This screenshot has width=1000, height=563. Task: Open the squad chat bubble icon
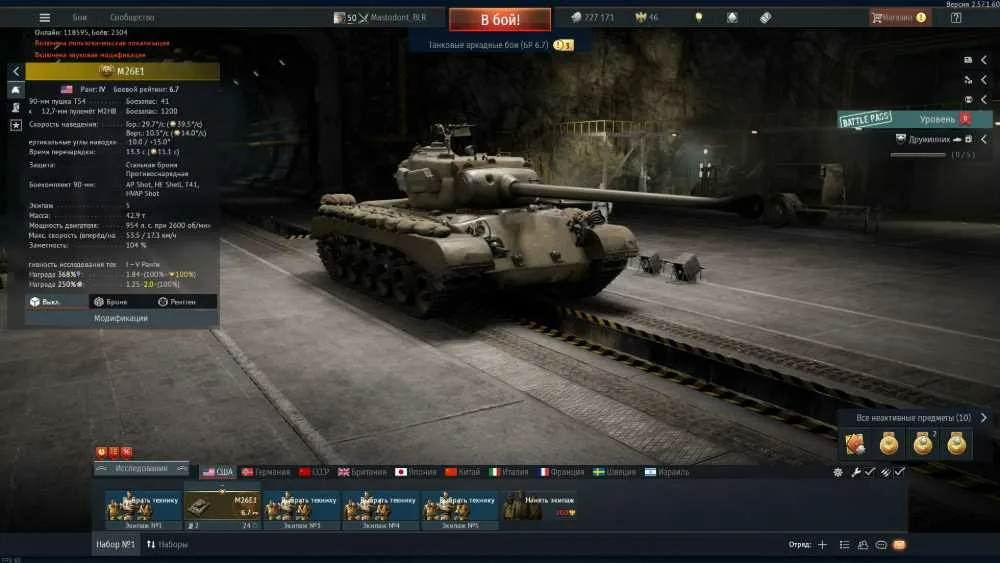pyautogui.click(x=881, y=545)
